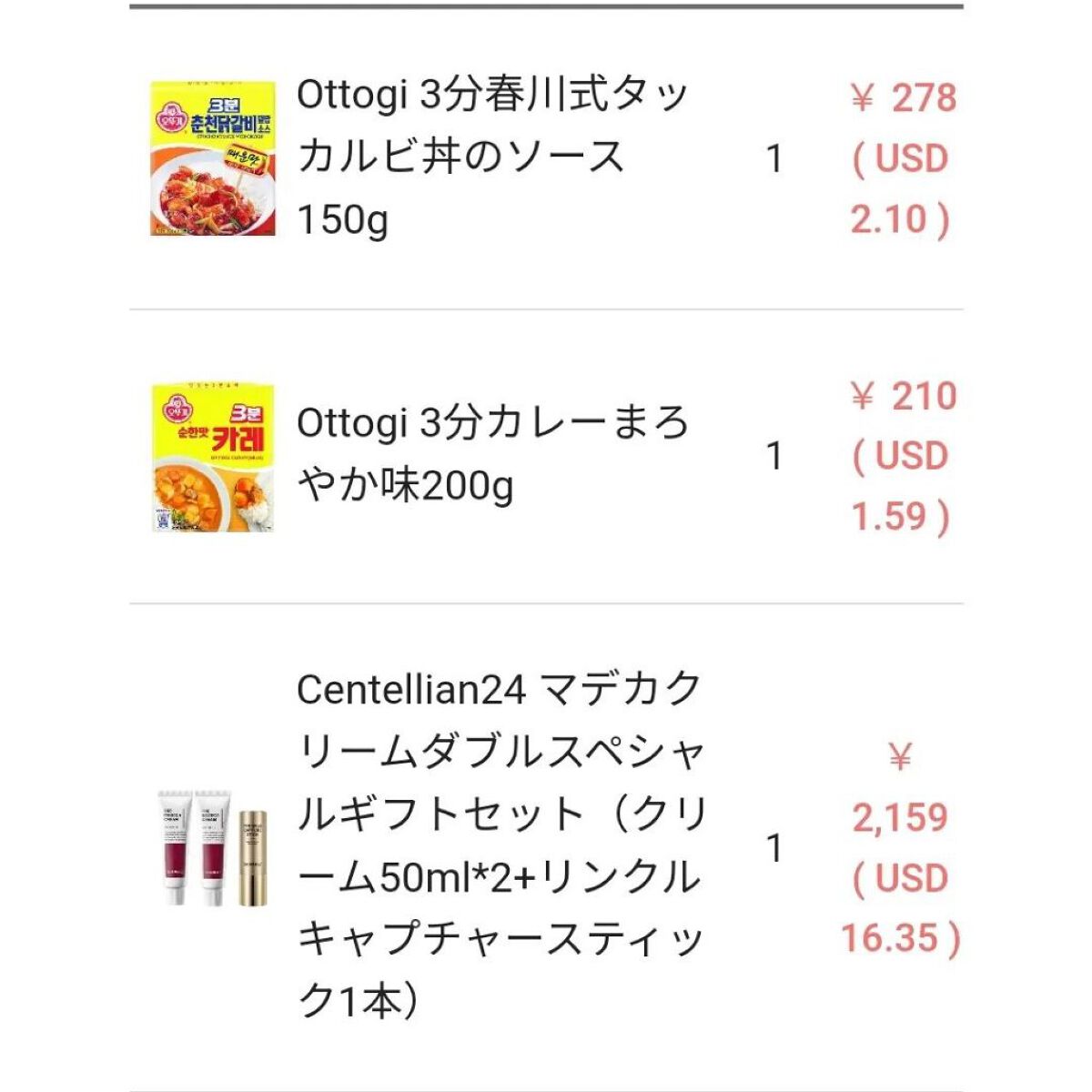The width and height of the screenshot is (1092, 1092).
Task: Select the Ottogi 3分カレーまろやか味200g title
Action: 491,454
